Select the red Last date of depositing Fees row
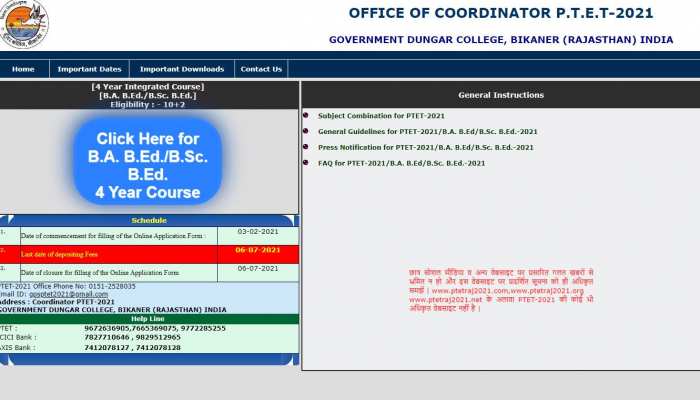The height and width of the screenshot is (400, 700). coord(148,254)
